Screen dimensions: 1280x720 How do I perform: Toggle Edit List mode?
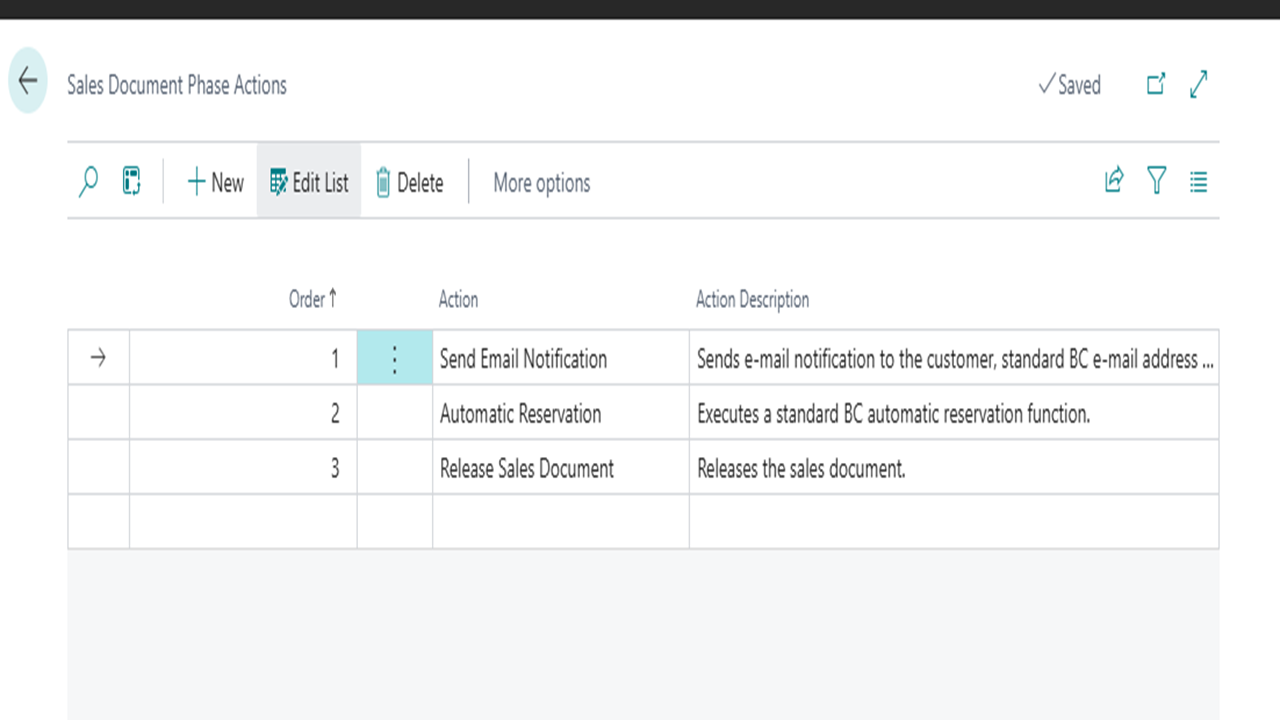tap(309, 183)
